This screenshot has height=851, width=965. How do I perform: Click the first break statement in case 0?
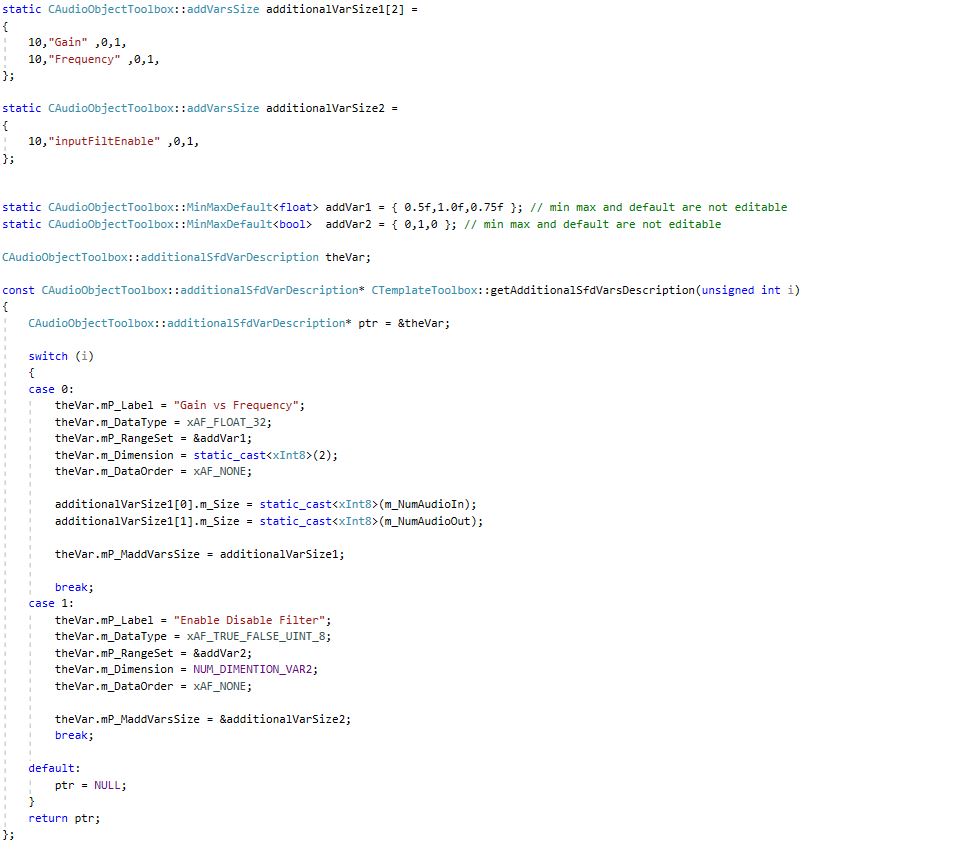74,588
